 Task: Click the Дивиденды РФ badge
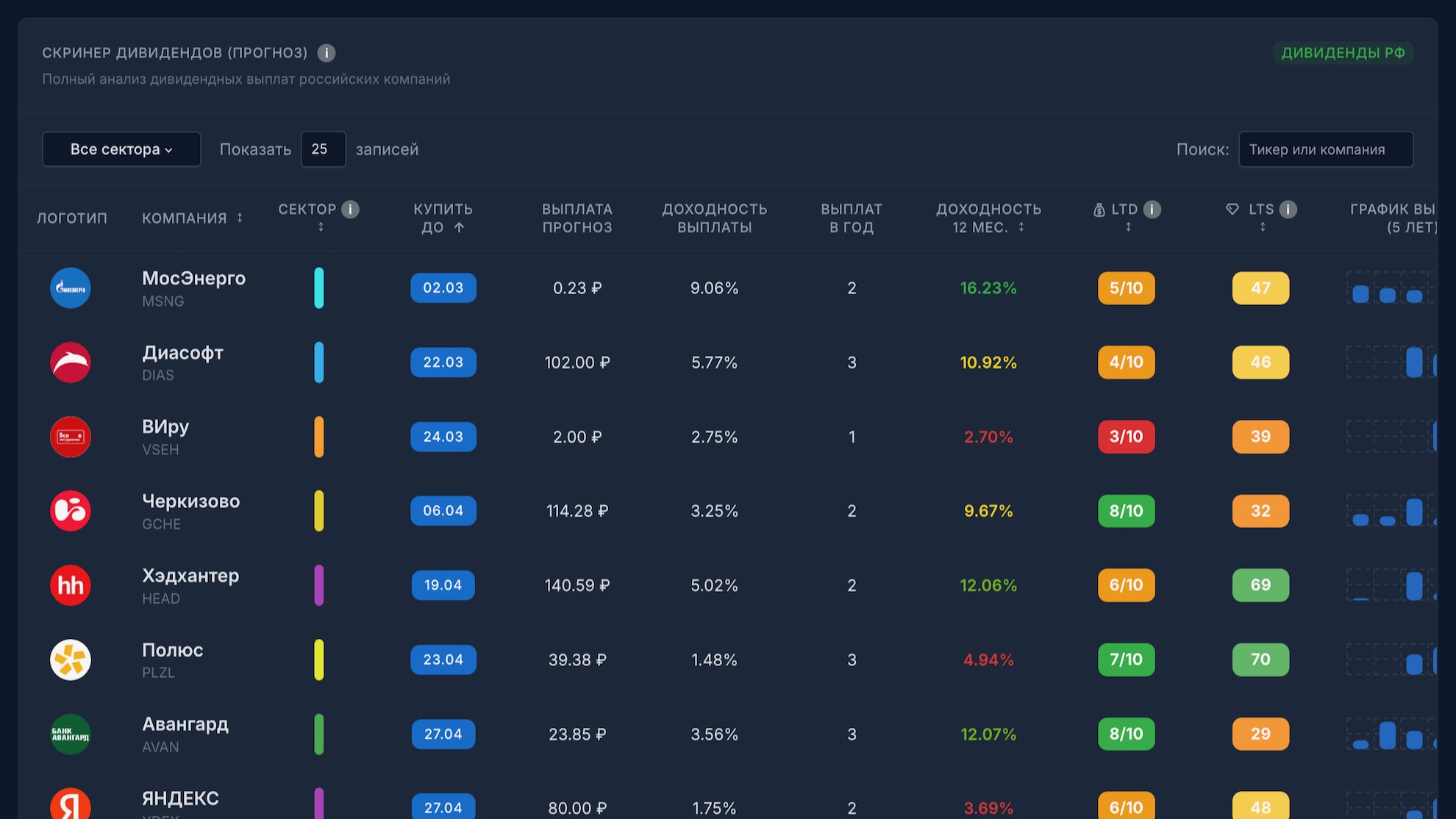pyautogui.click(x=1343, y=53)
